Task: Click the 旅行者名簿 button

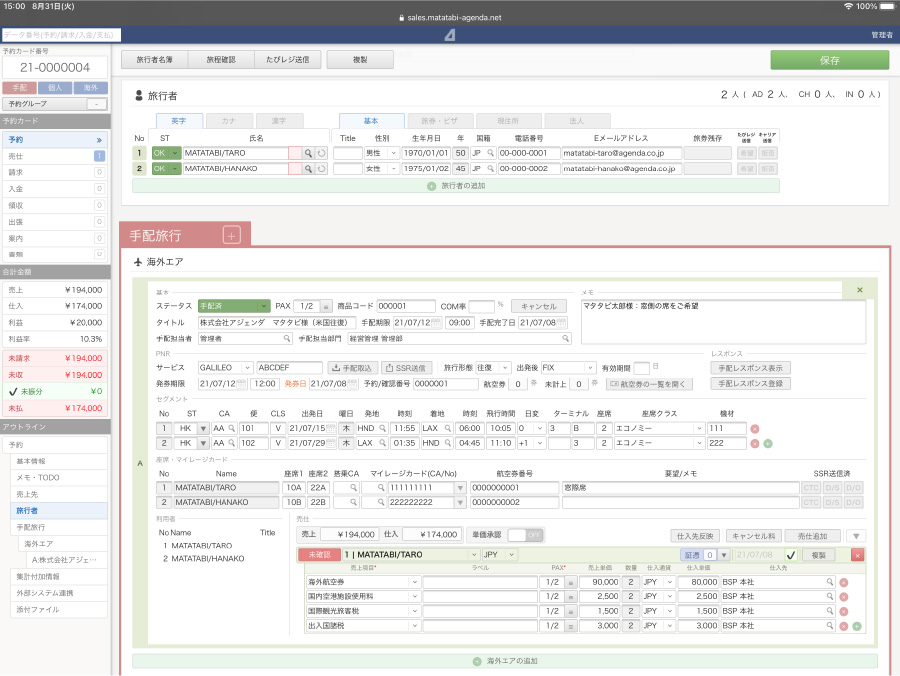Action: coord(153,60)
